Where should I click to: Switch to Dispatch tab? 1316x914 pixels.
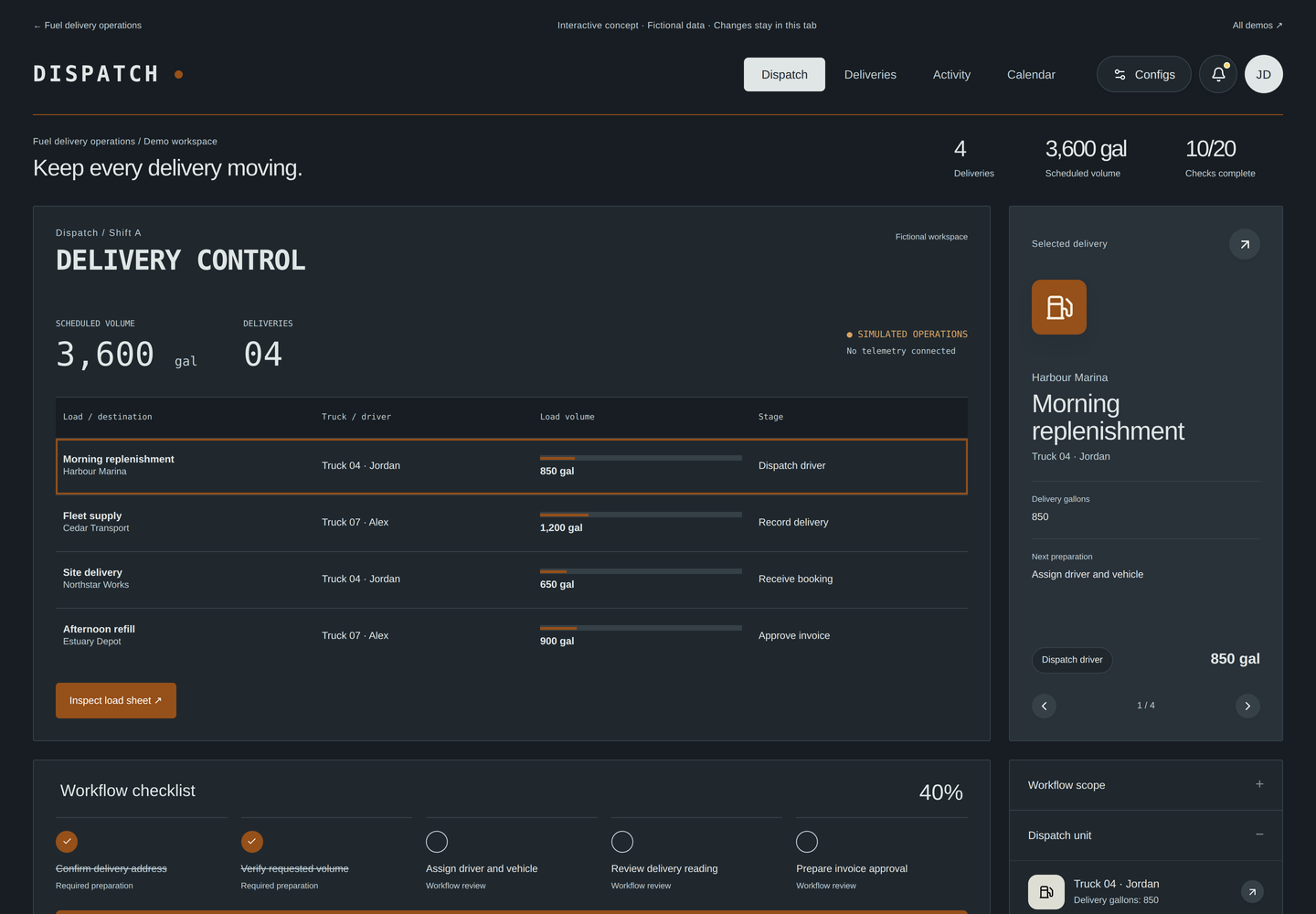784,75
